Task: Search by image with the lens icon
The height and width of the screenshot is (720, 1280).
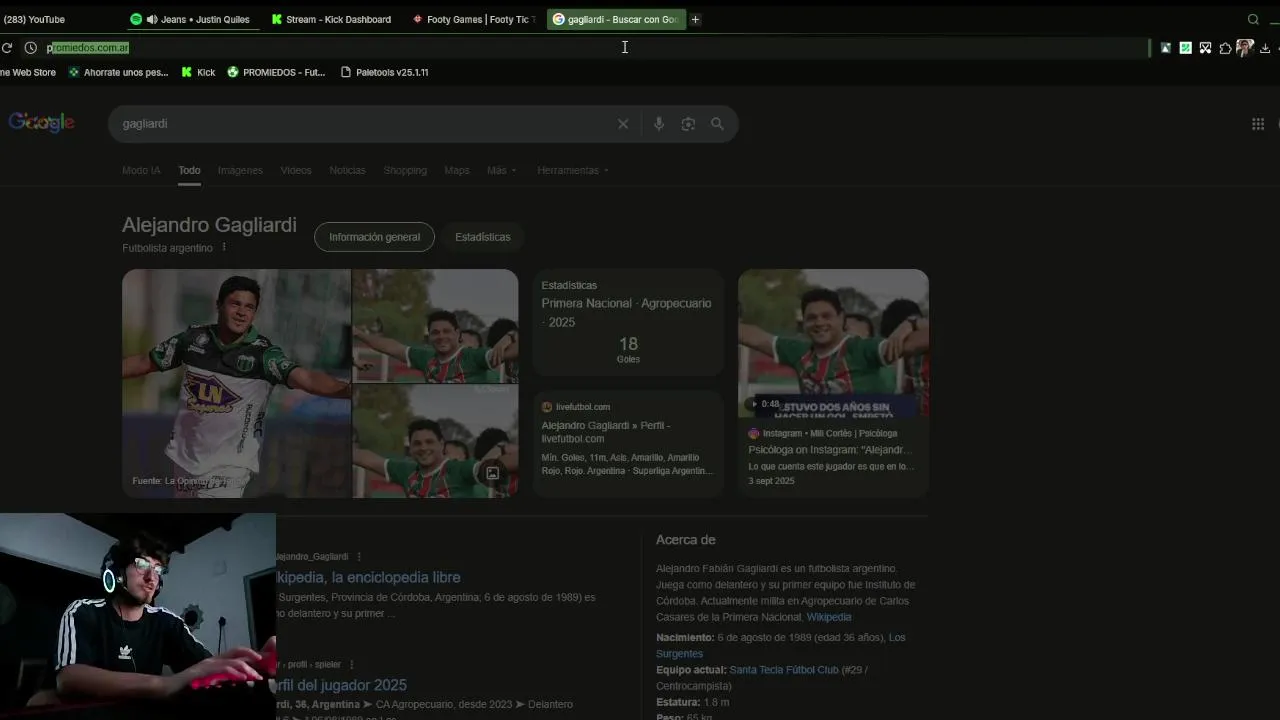Action: tap(688, 124)
